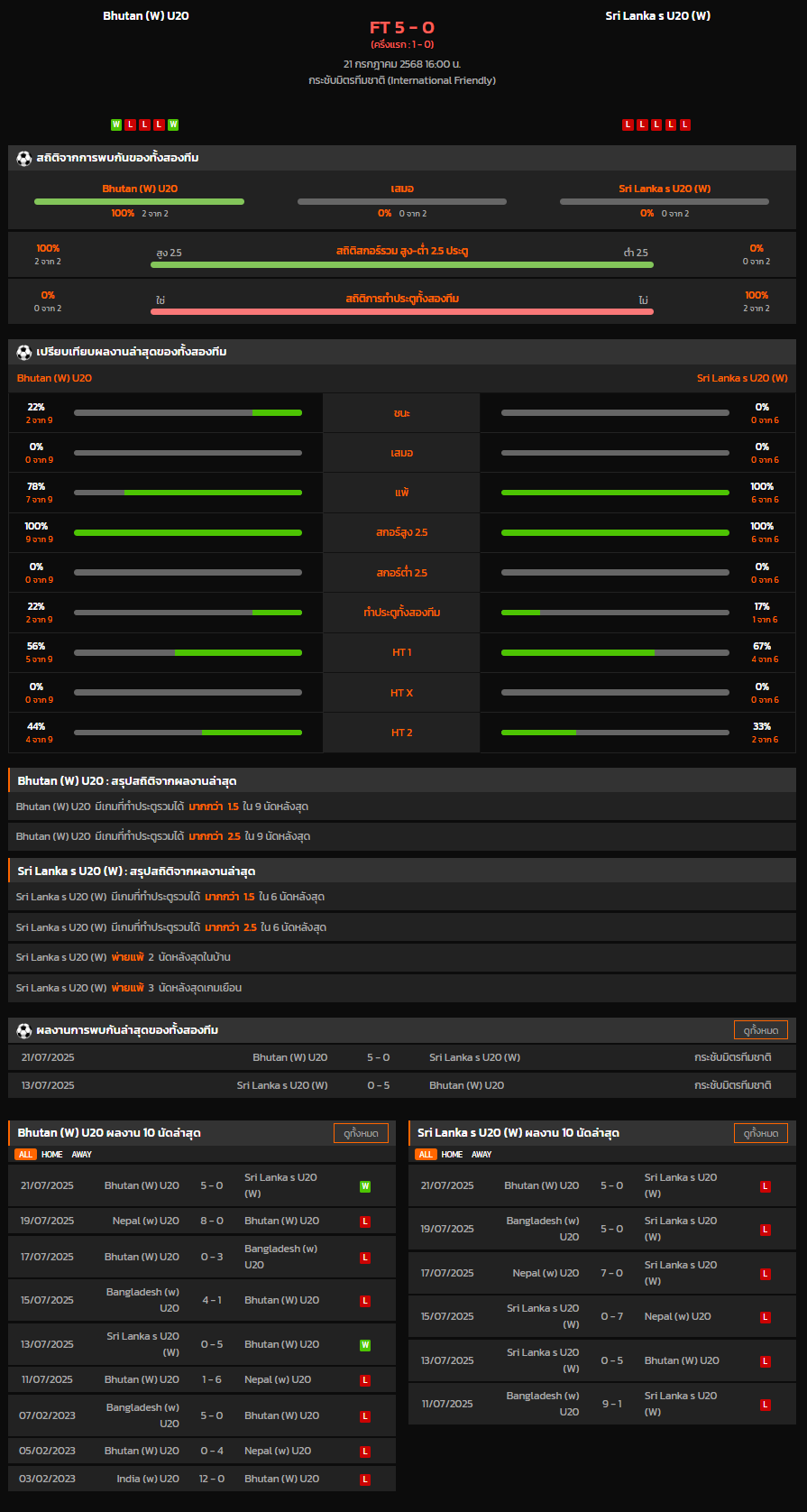The image size is (807, 1512).
Task: Click Bhutan (W) U20 team name at page top
Action: (x=146, y=16)
